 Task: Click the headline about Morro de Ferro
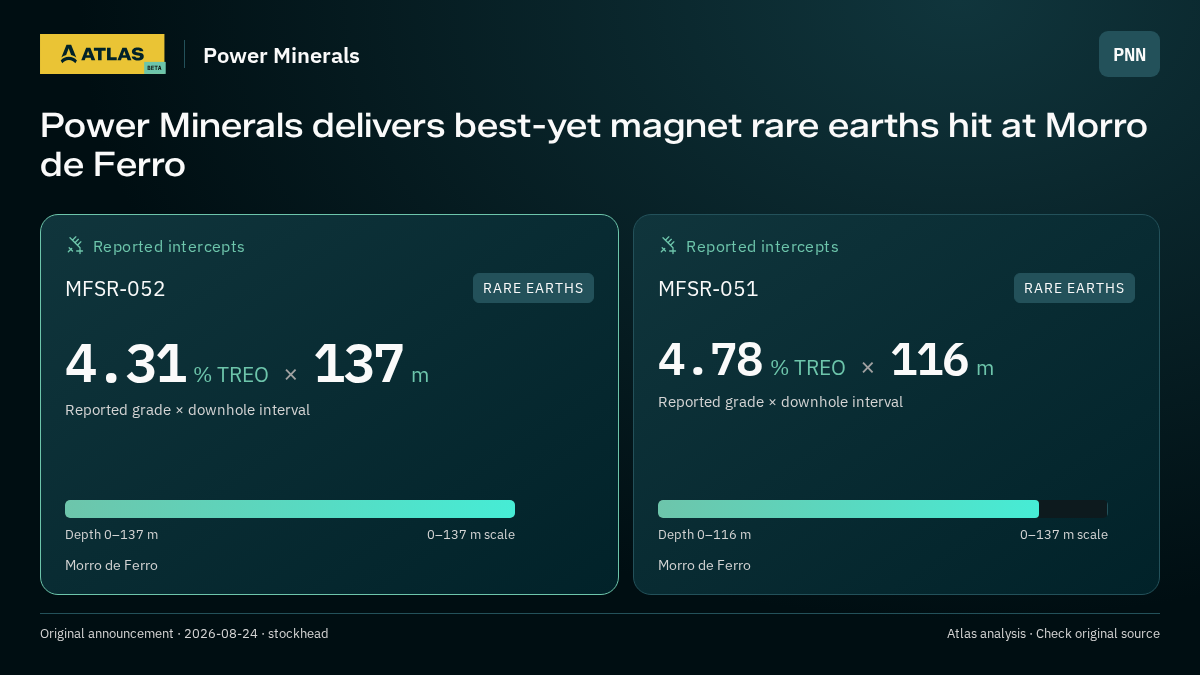tap(593, 145)
